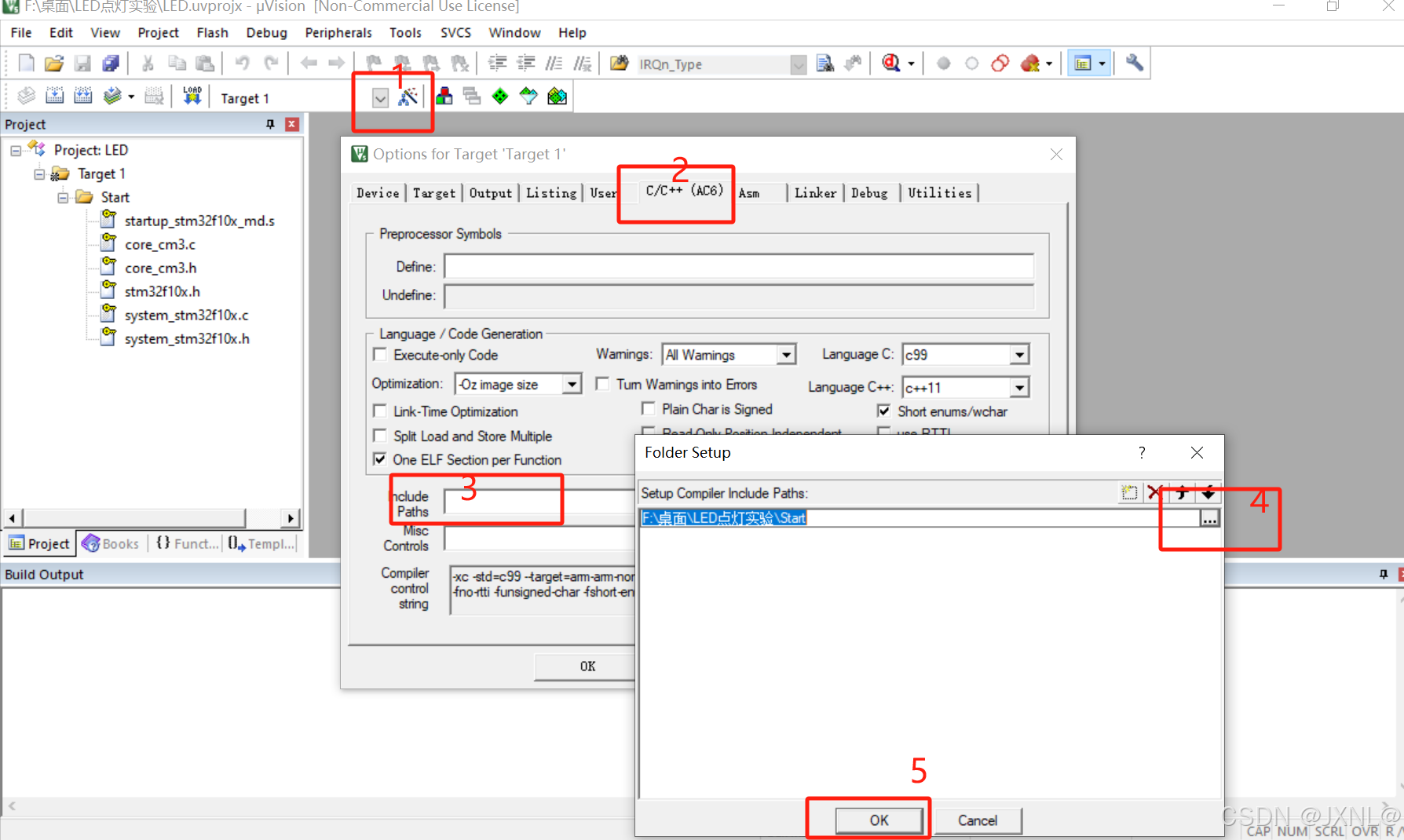
Task: Open Manage Project Items icon
Action: tap(444, 97)
